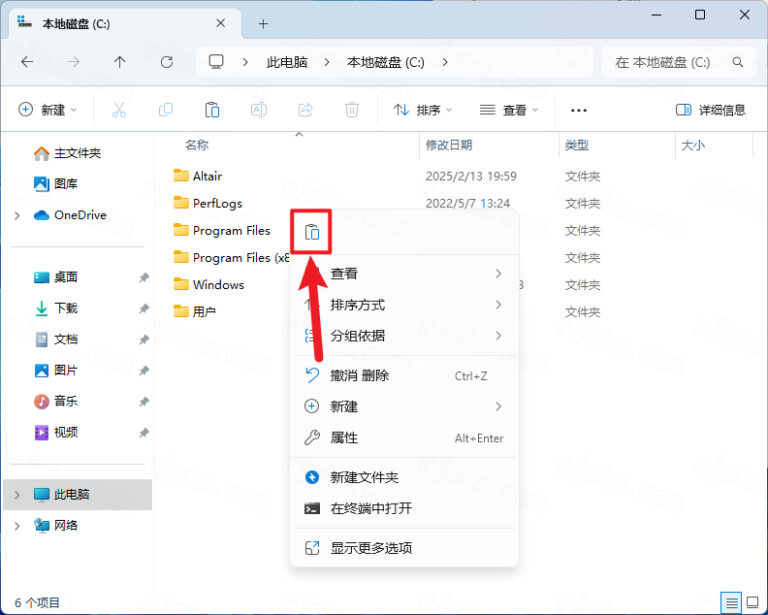
Task: Open the 查看 view dropdown in toolbar
Action: click(509, 110)
